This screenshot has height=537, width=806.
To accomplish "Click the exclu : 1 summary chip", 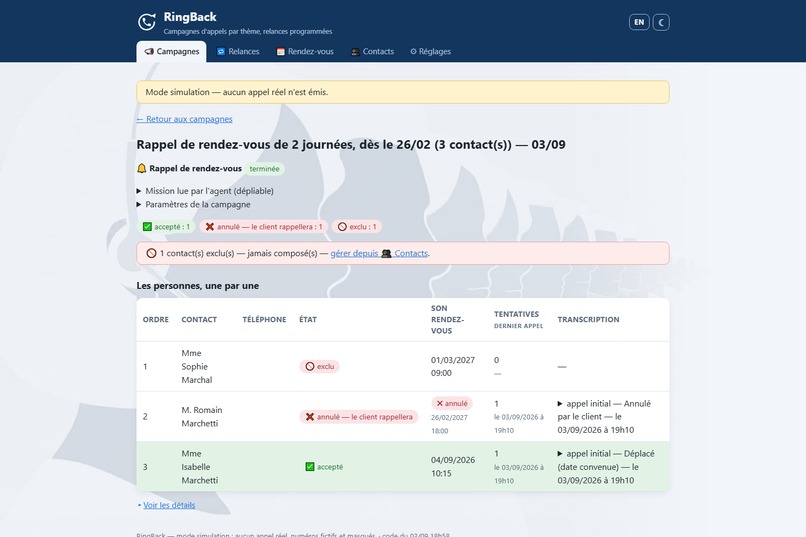I will tap(357, 227).
